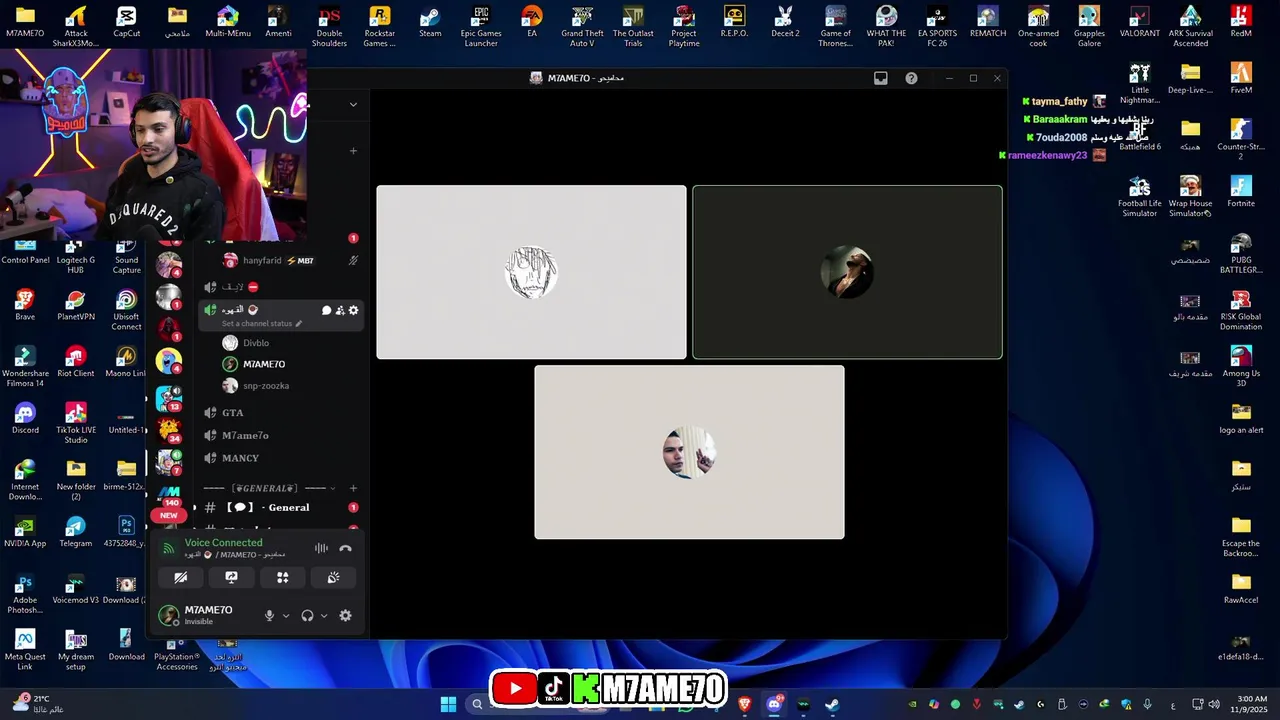Image resolution: width=1280 pixels, height=720 pixels.
Task: Expand the server name dropdown chevron
Action: coord(353,104)
